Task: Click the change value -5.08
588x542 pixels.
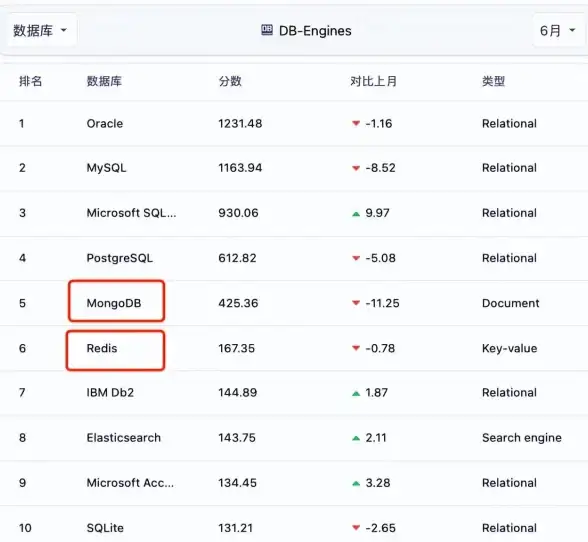Action: coord(380,258)
